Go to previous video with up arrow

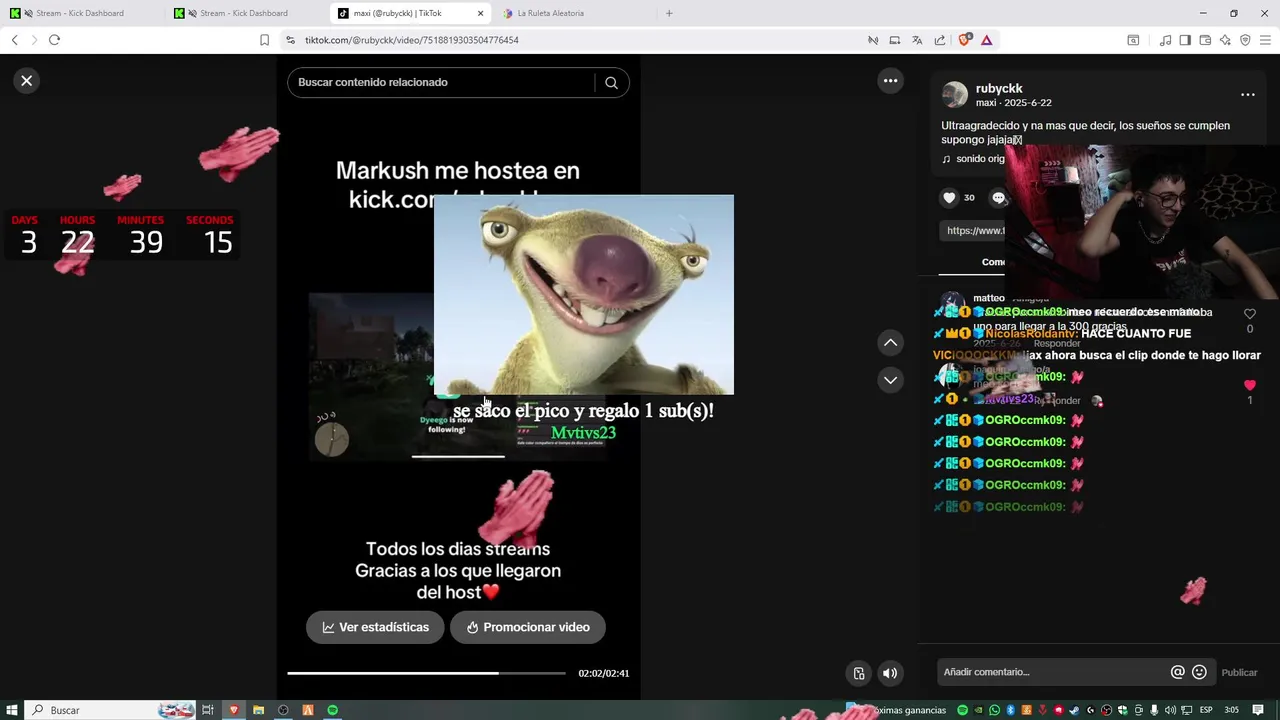point(890,343)
